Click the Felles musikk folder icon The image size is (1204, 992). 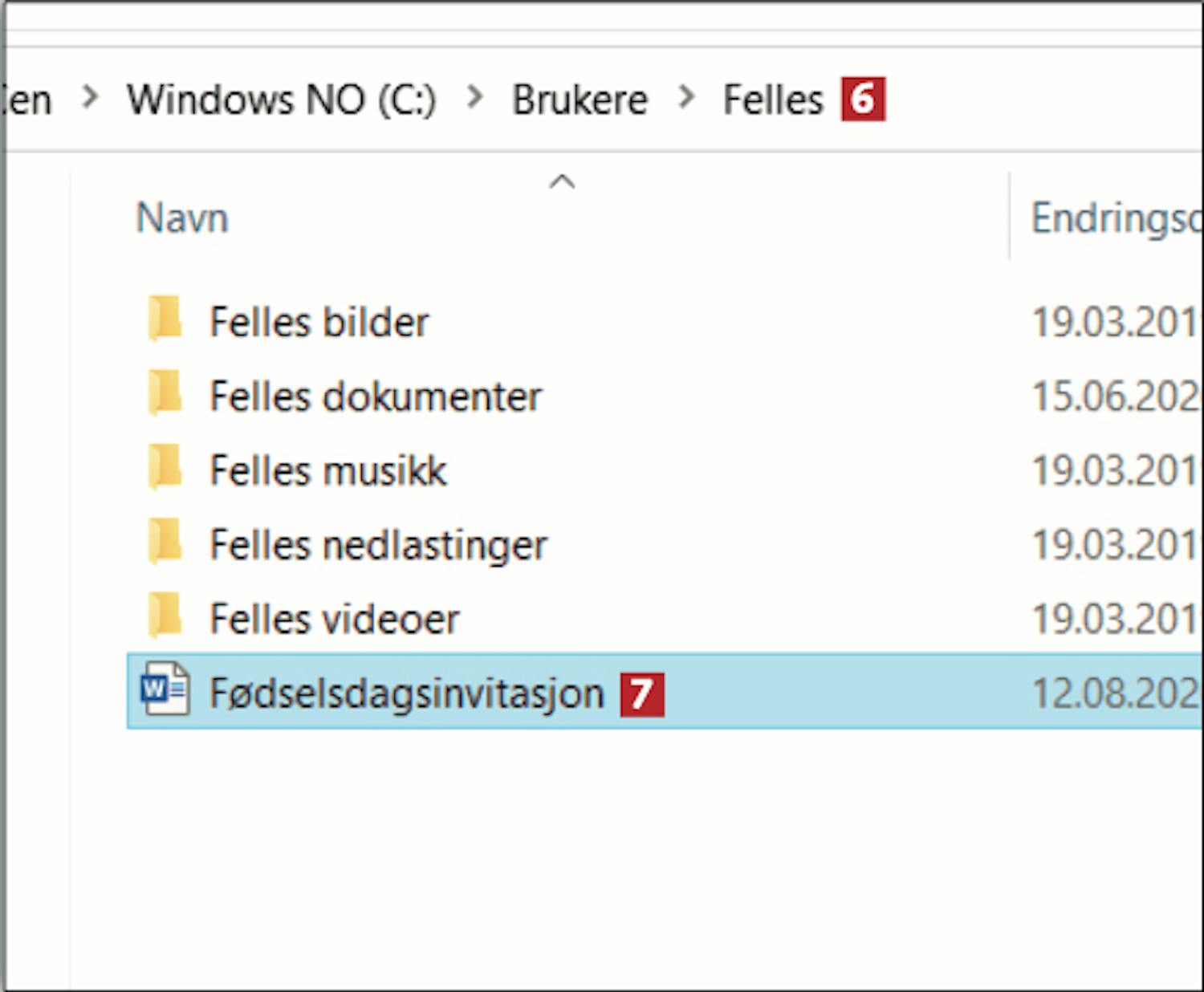165,469
